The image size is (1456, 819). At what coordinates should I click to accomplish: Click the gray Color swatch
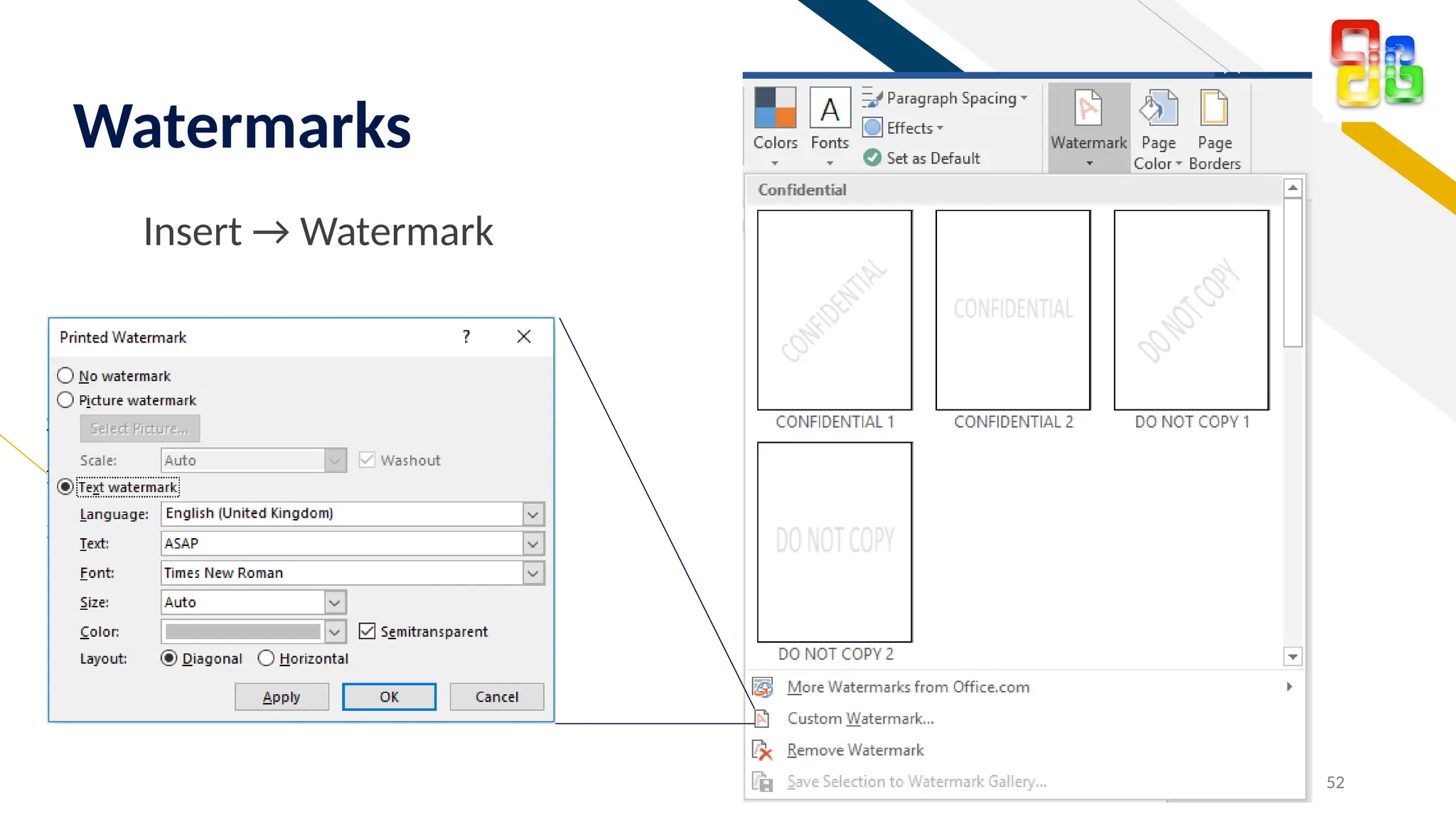pyautogui.click(x=243, y=631)
